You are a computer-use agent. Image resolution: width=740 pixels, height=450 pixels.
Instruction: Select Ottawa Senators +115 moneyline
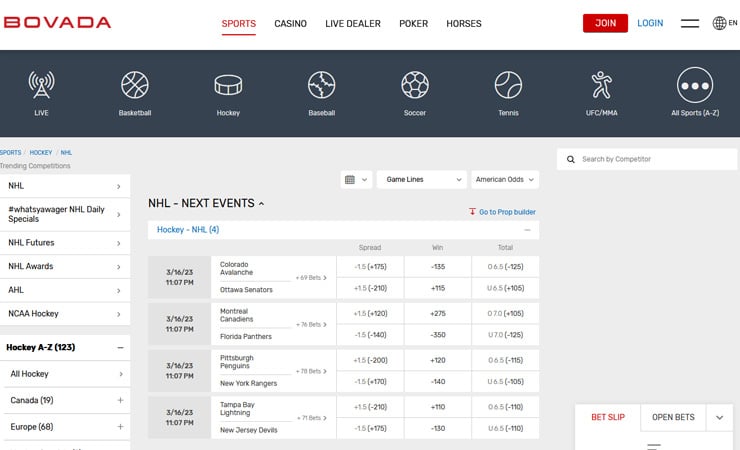click(x=437, y=288)
